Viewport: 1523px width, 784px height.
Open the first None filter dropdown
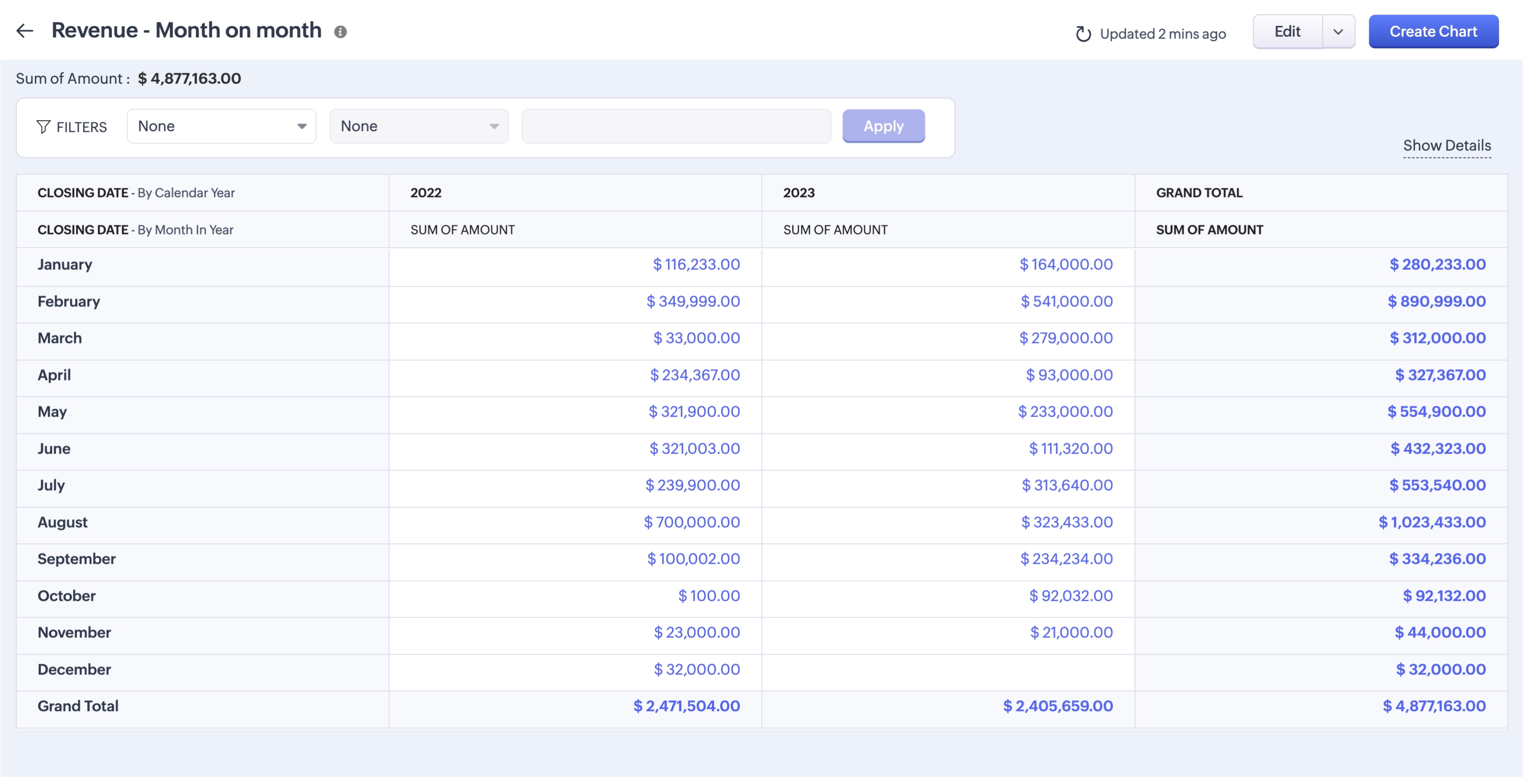tap(221, 126)
